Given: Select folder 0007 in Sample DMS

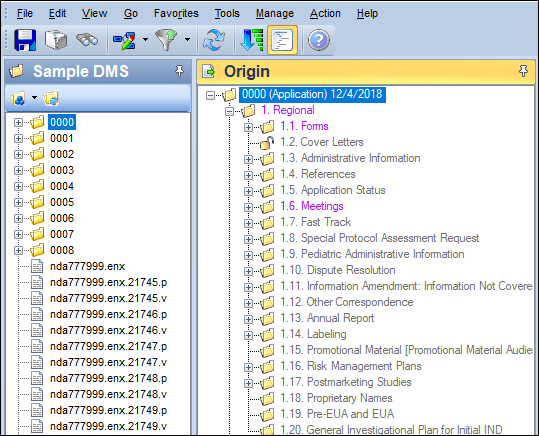Looking at the screenshot, I should (x=62, y=234).
